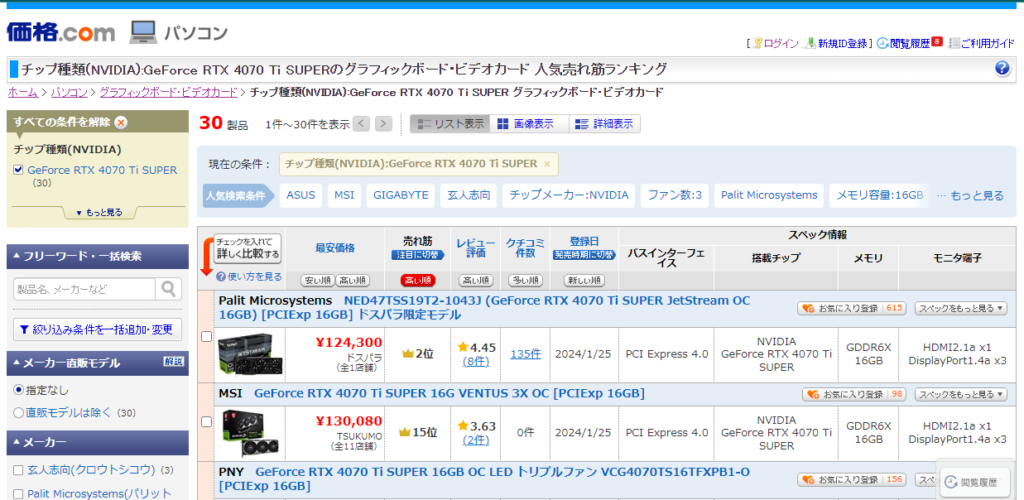Switch to リスト表示 view

450,124
